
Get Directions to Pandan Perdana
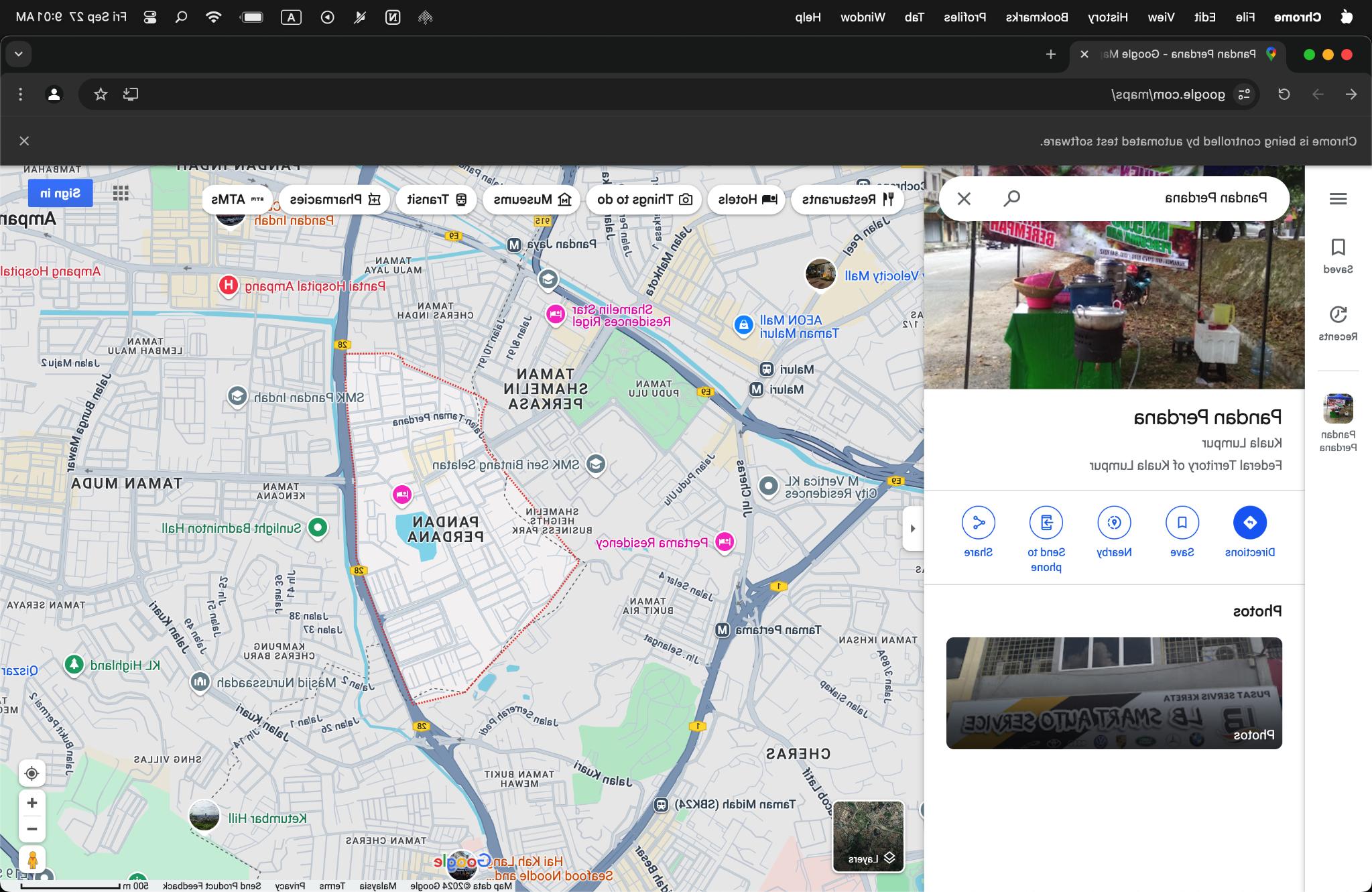1249,533
